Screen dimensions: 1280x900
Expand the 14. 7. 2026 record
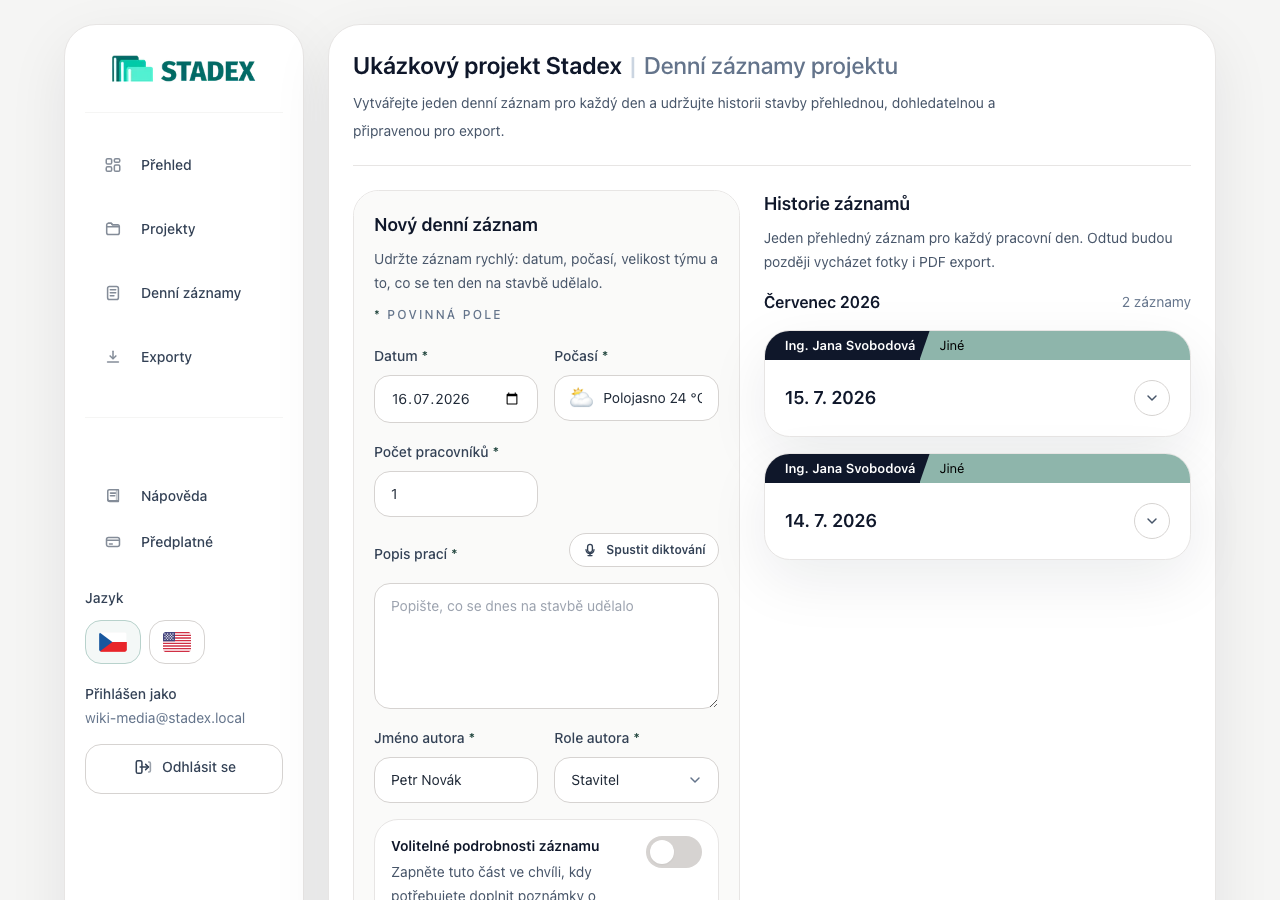tap(1152, 521)
